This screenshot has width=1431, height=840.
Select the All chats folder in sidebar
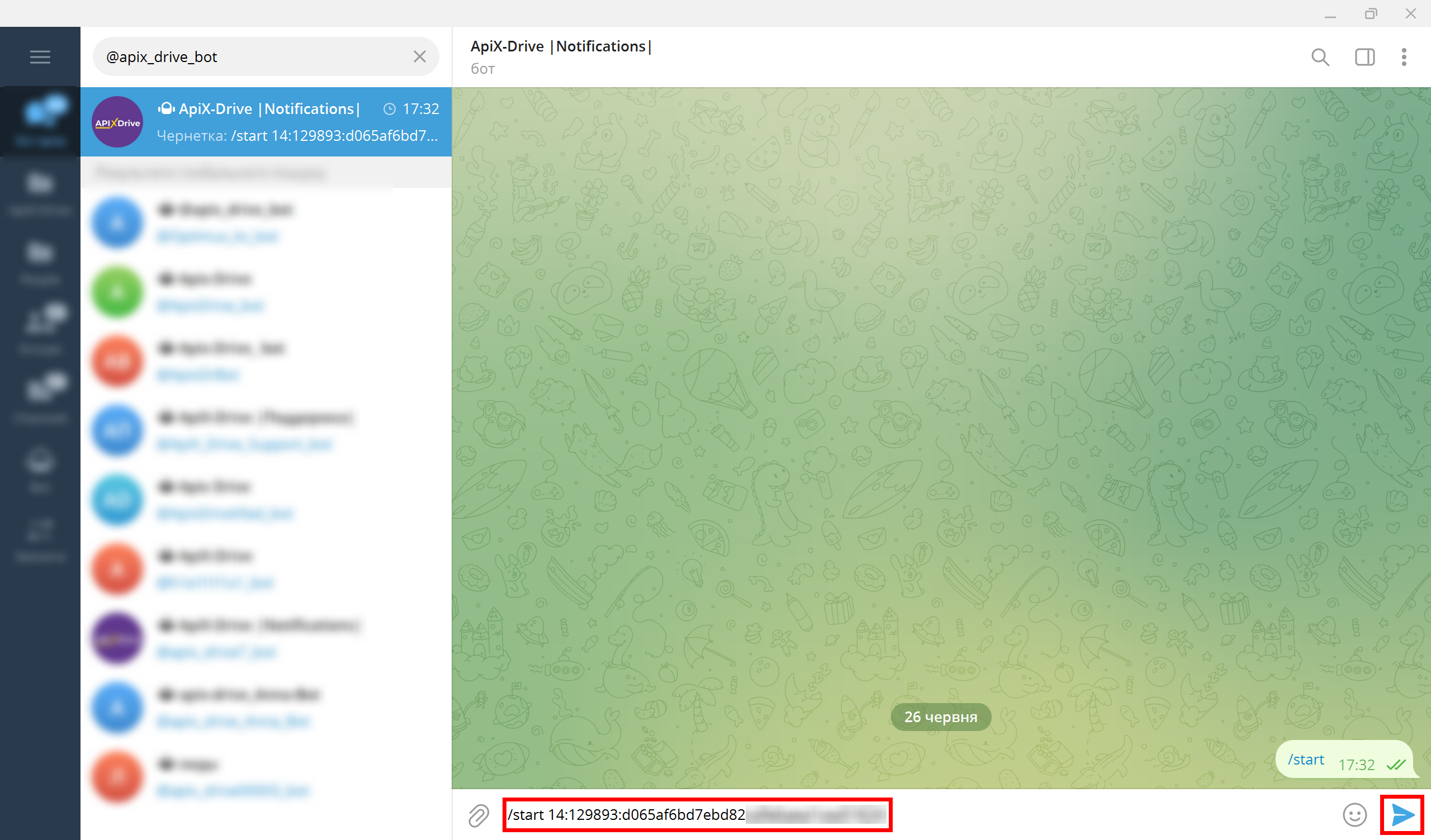[40, 120]
